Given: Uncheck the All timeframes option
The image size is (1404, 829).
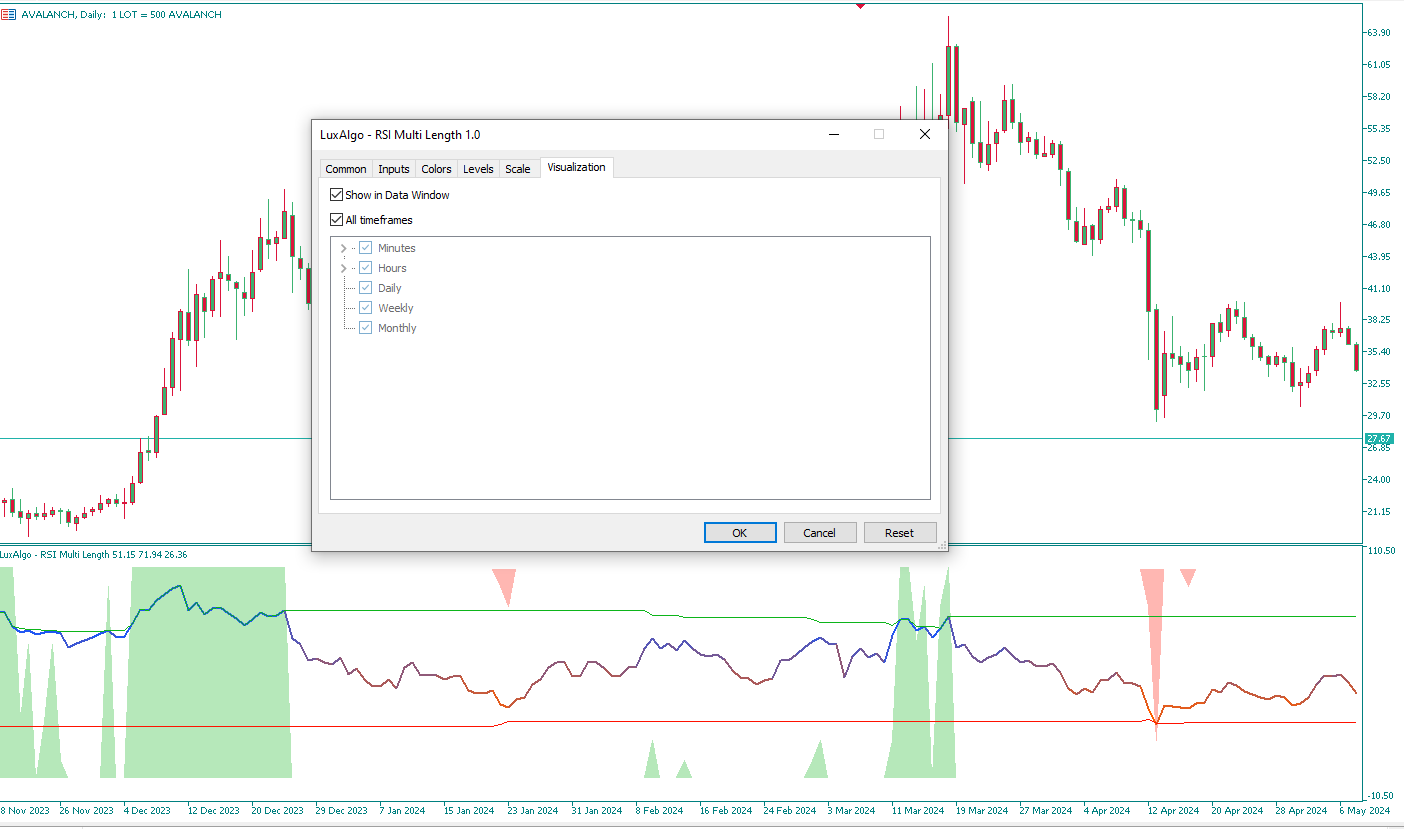Looking at the screenshot, I should coord(337,220).
